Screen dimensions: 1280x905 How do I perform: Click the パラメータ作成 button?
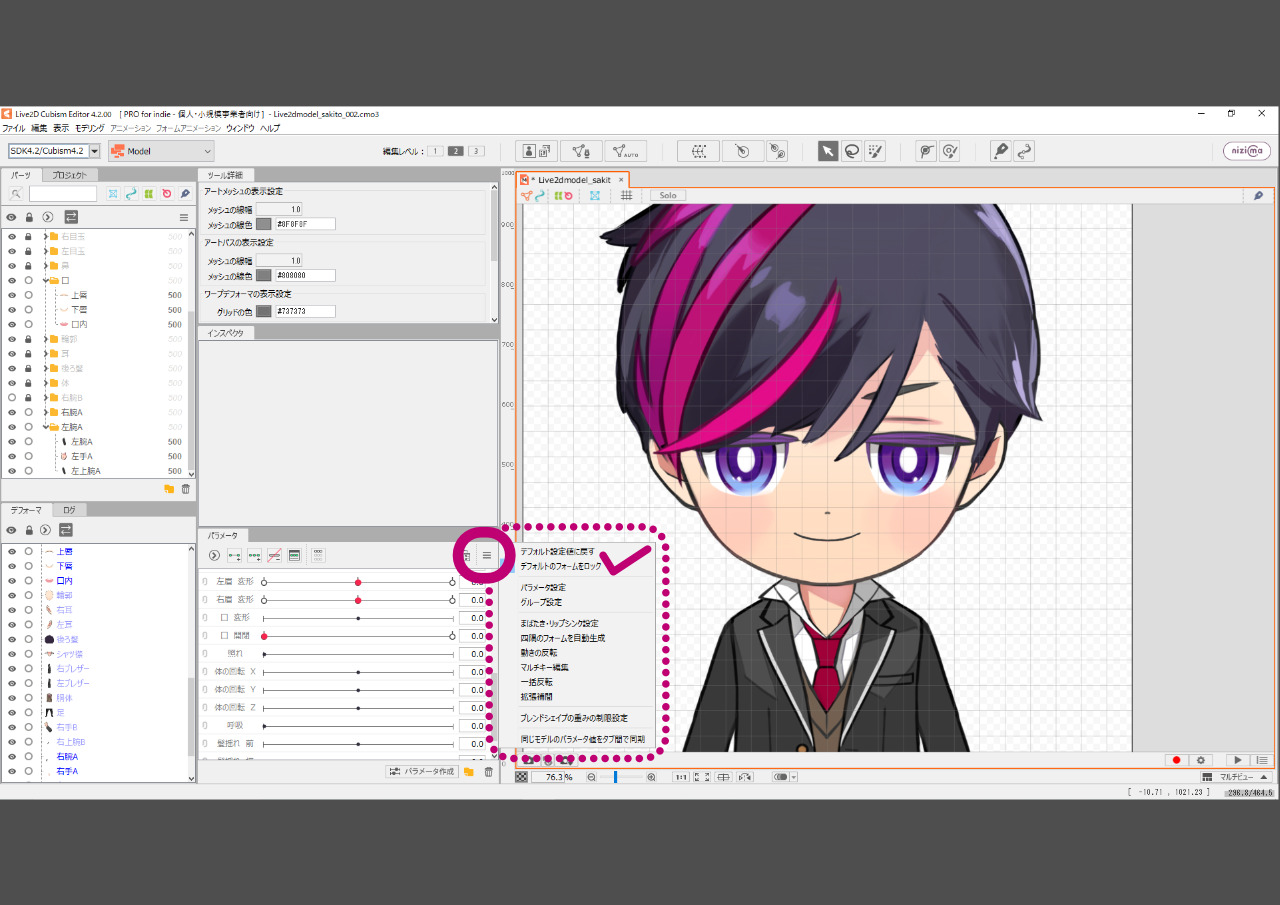[x=422, y=771]
